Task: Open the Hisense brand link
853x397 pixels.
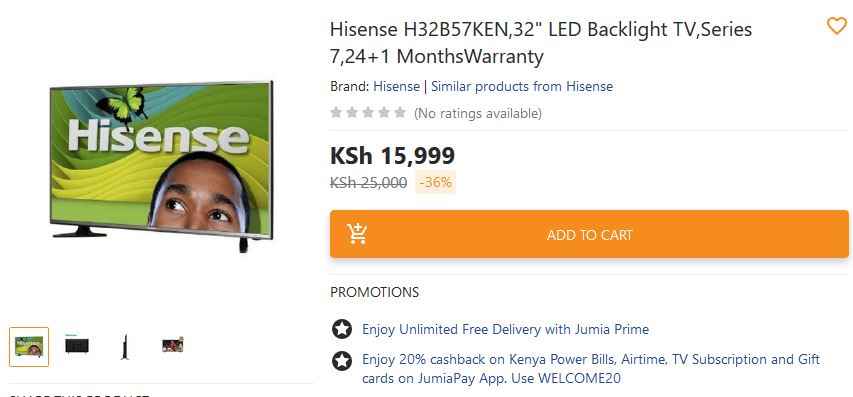Action: [x=396, y=86]
